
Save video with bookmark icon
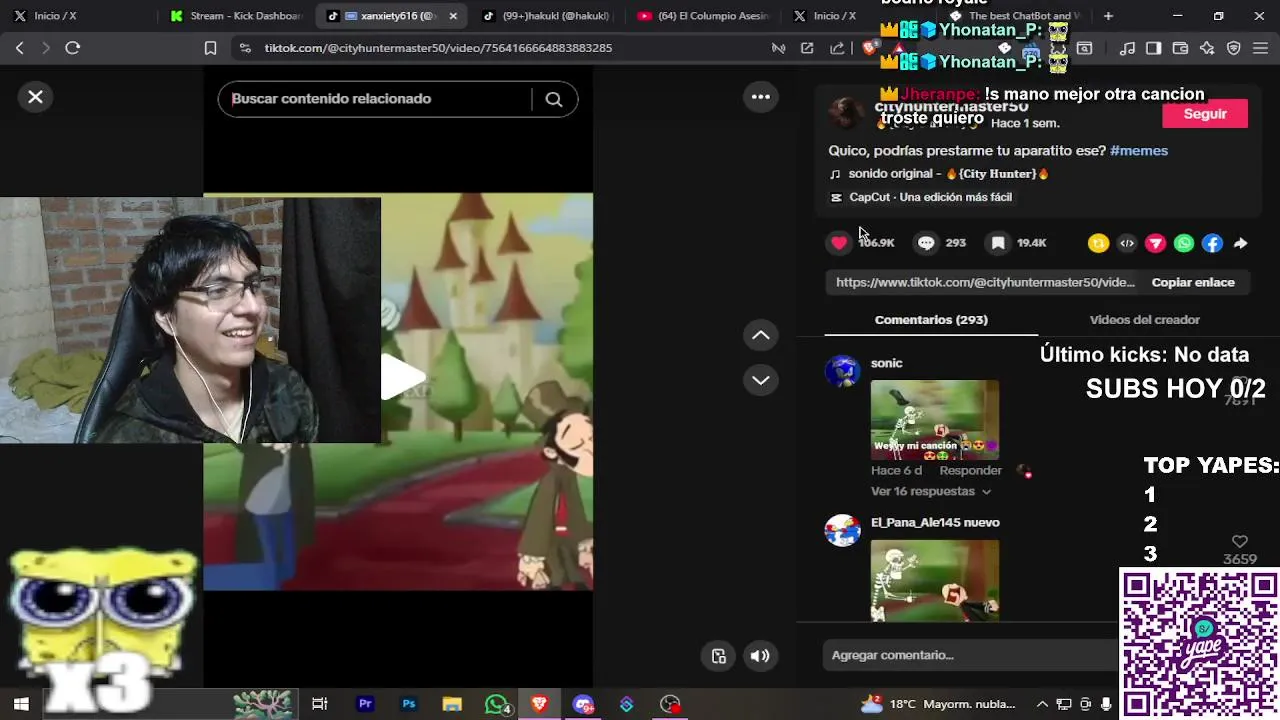(998, 243)
